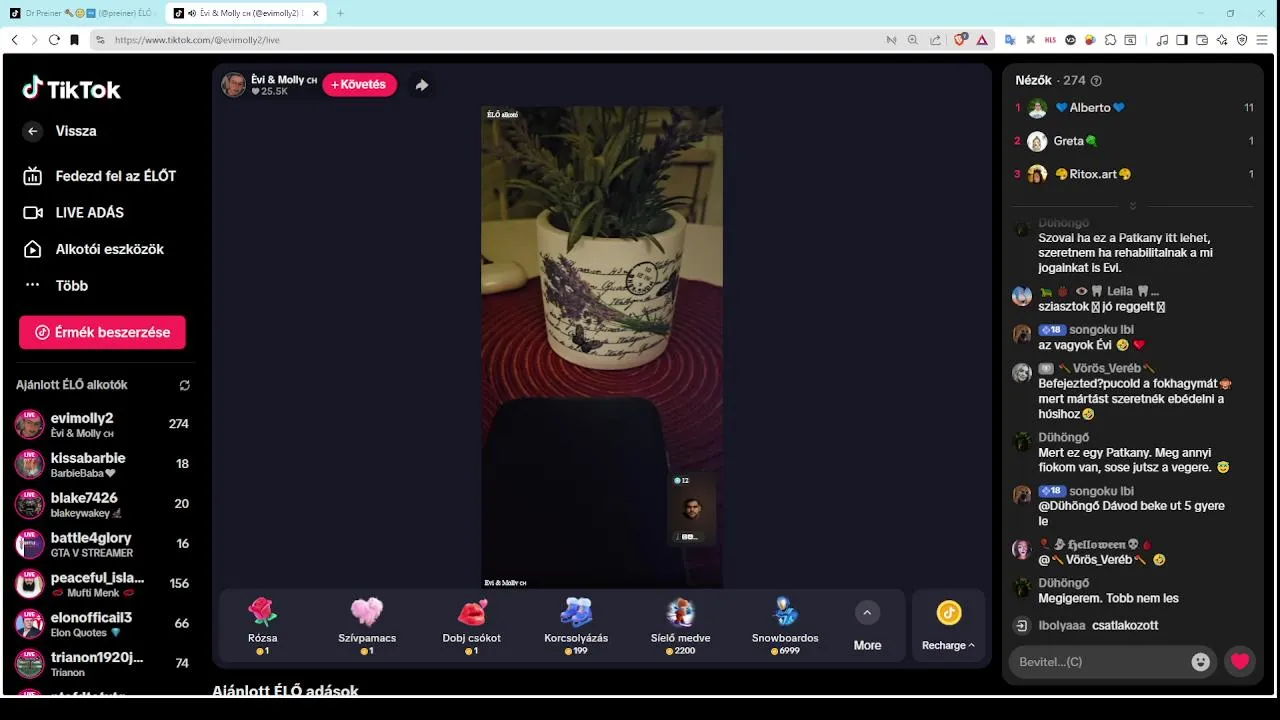Image resolution: width=1280 pixels, height=720 pixels.
Task: Send a Szívpamacs gift
Action: 367,625
